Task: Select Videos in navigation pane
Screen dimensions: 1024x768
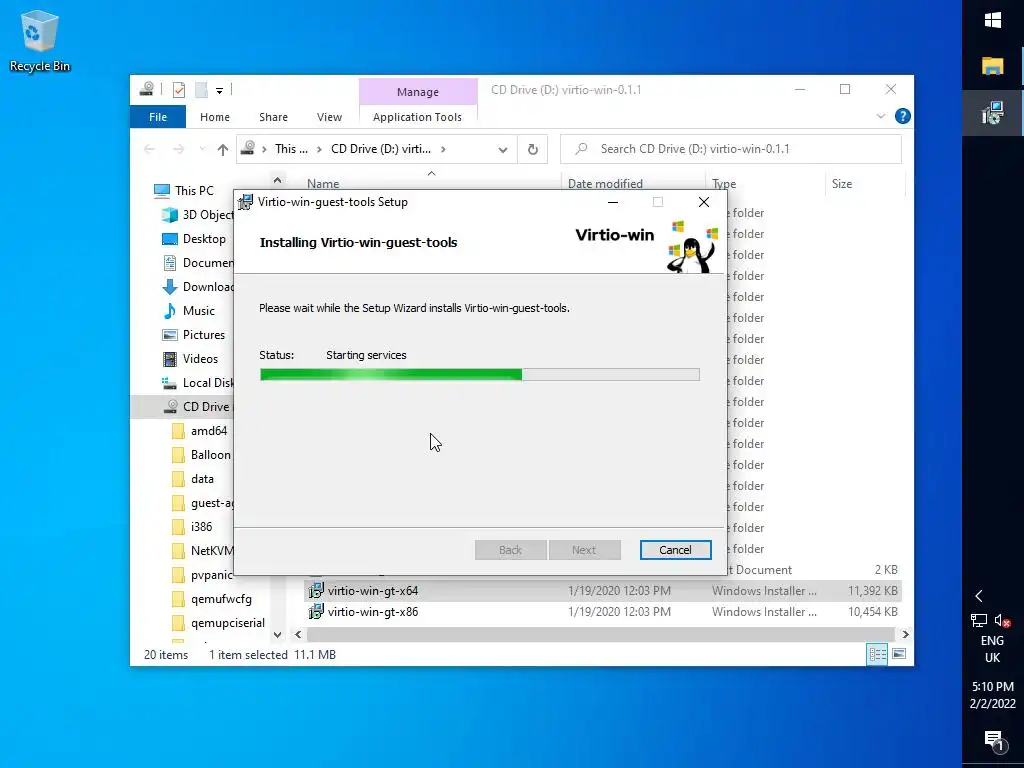Action: point(190,359)
